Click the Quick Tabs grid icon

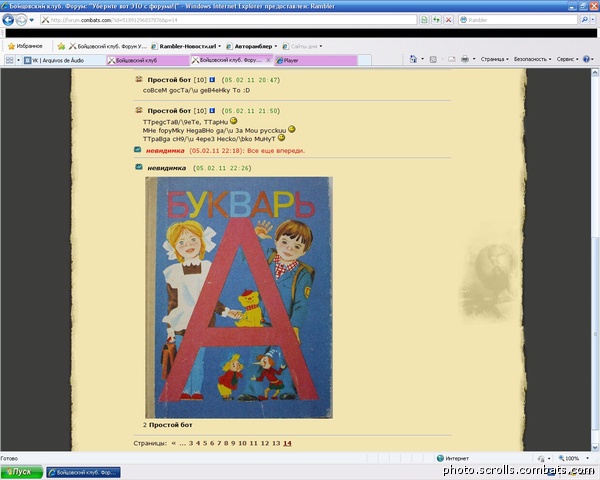[10, 60]
